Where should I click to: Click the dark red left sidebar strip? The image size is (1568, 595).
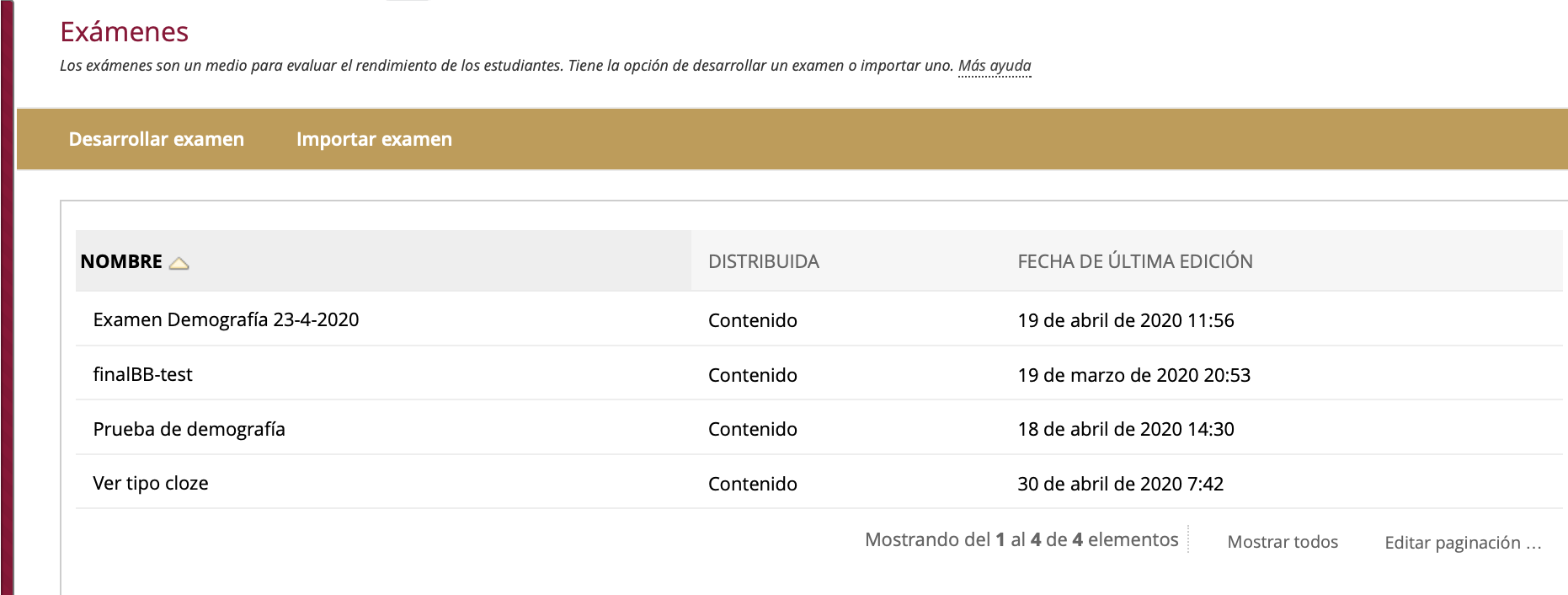point(7,295)
